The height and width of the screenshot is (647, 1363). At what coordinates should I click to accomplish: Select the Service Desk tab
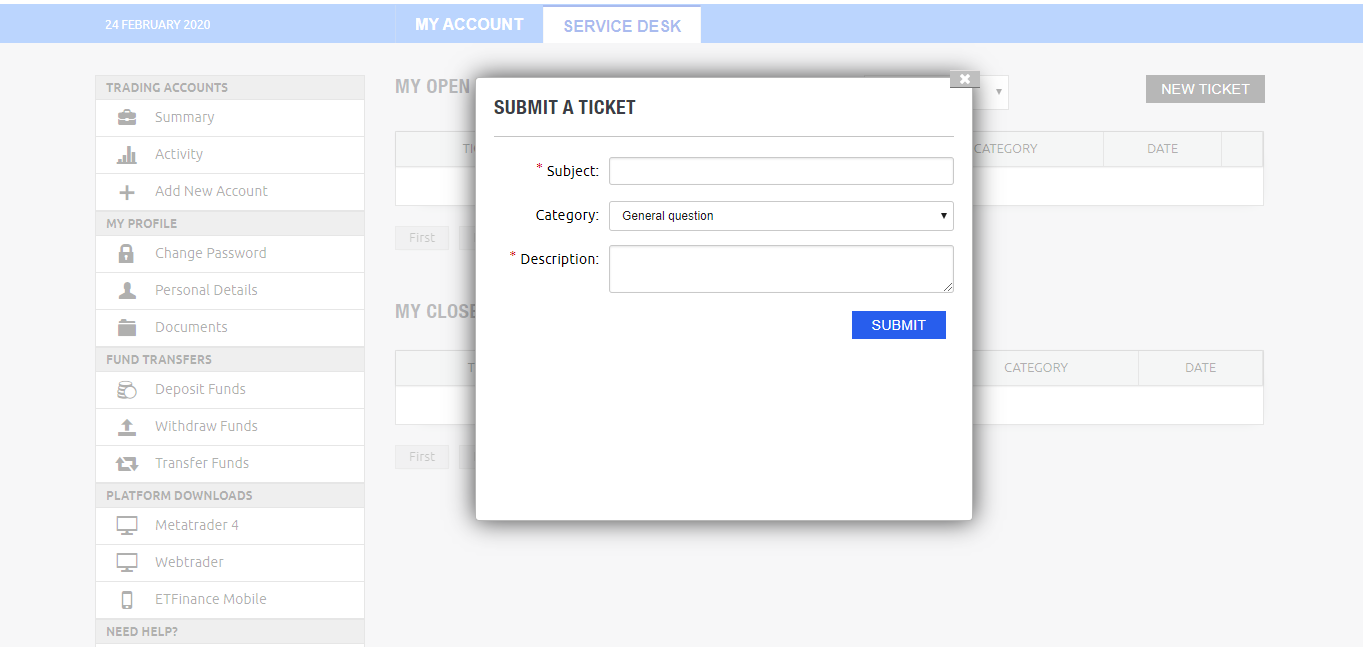(x=622, y=26)
